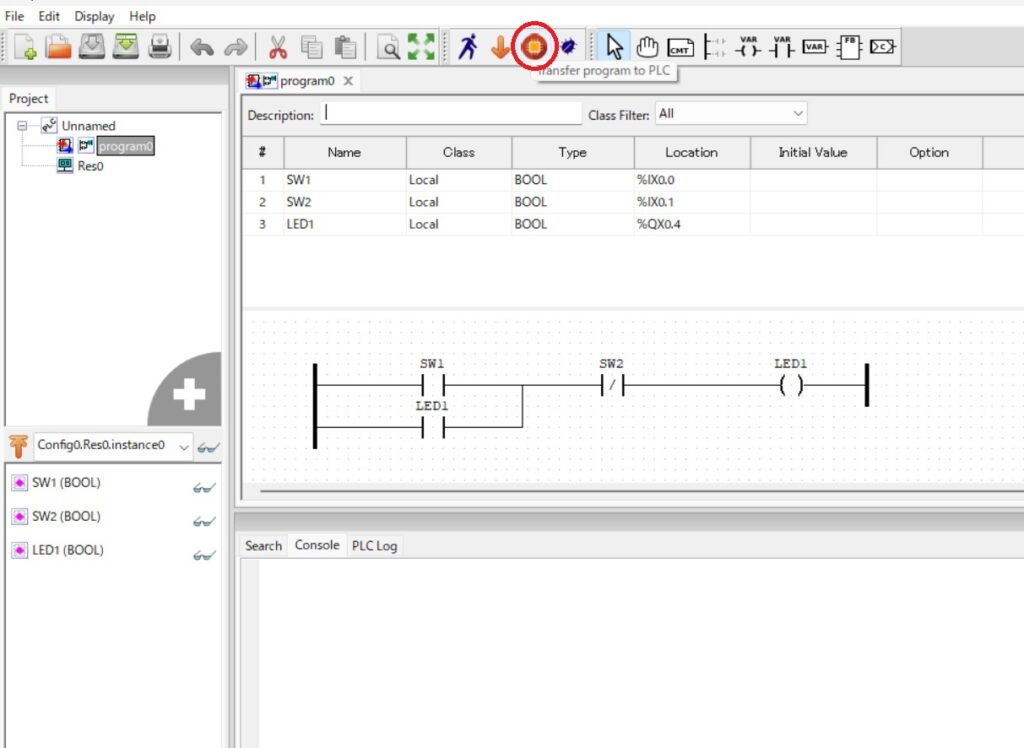The image size is (1024, 748).
Task: Select the arrow selection tool
Action: pyautogui.click(x=613, y=46)
